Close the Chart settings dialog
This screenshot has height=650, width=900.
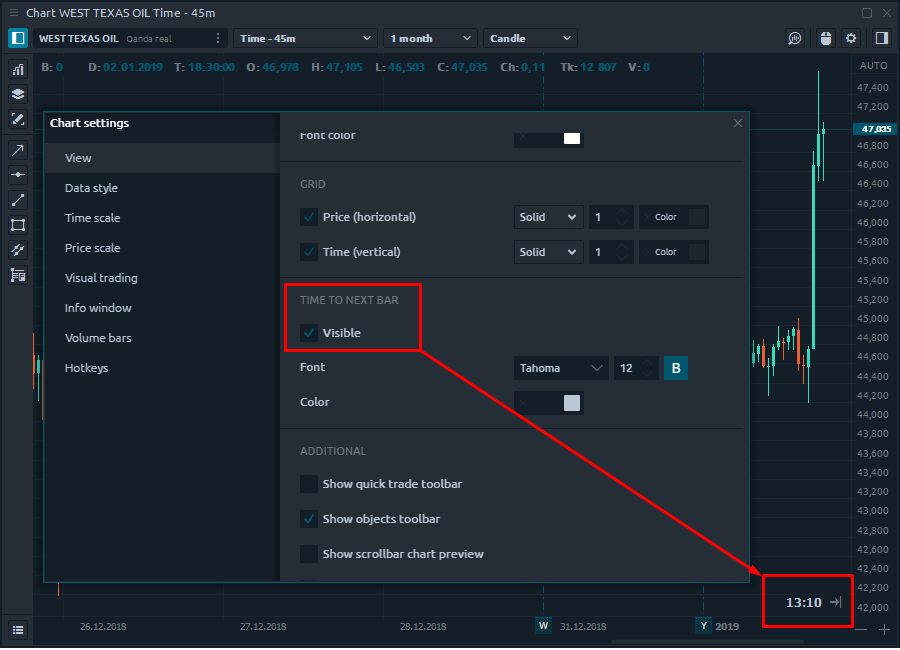(x=738, y=123)
